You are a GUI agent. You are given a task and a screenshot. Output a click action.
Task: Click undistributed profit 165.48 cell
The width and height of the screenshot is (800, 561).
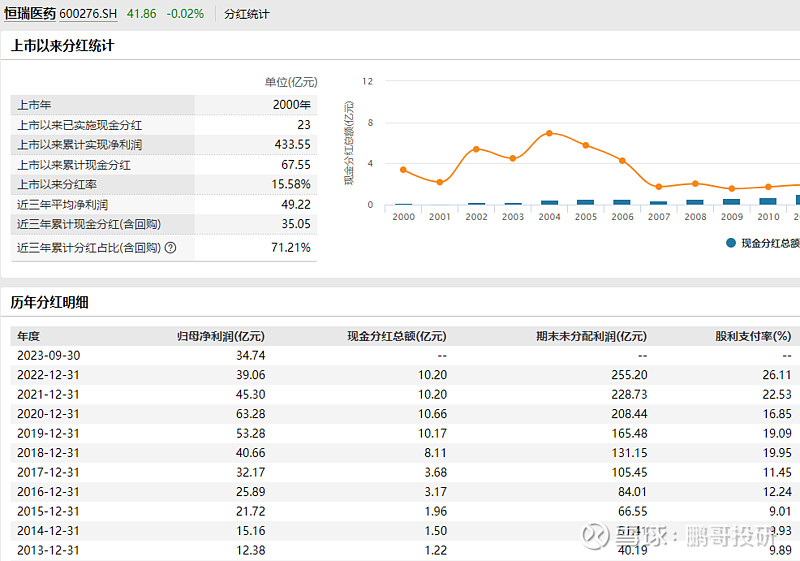pyautogui.click(x=629, y=434)
